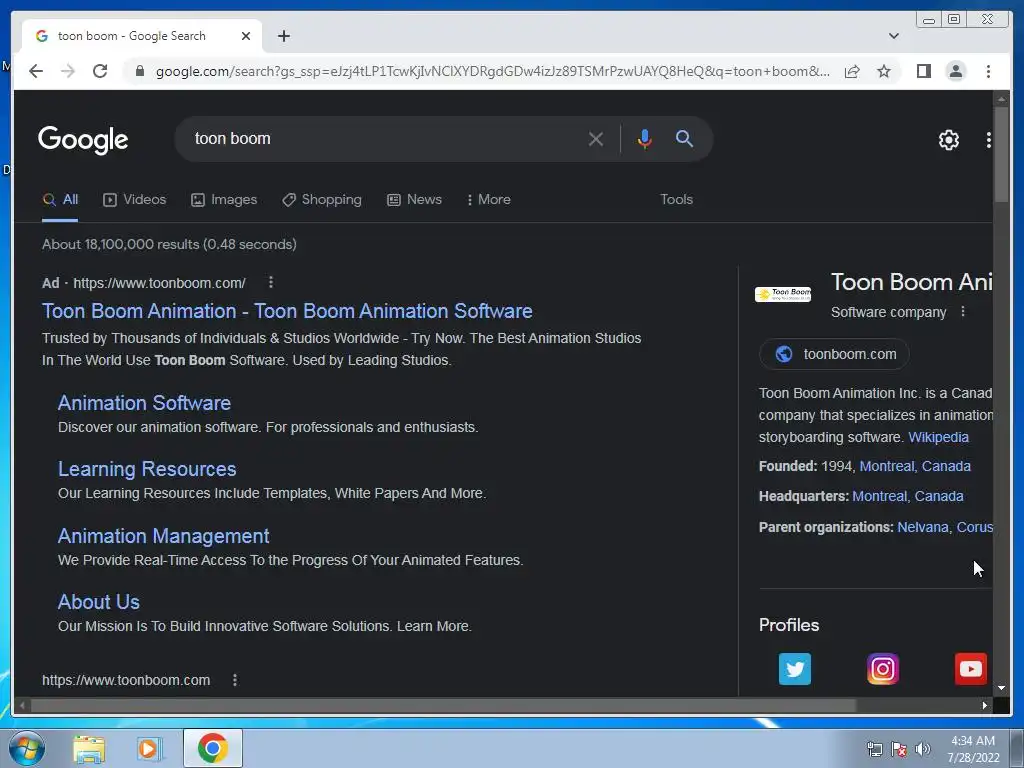Open the tab search dropdown arrow
The height and width of the screenshot is (768, 1024).
click(x=894, y=36)
